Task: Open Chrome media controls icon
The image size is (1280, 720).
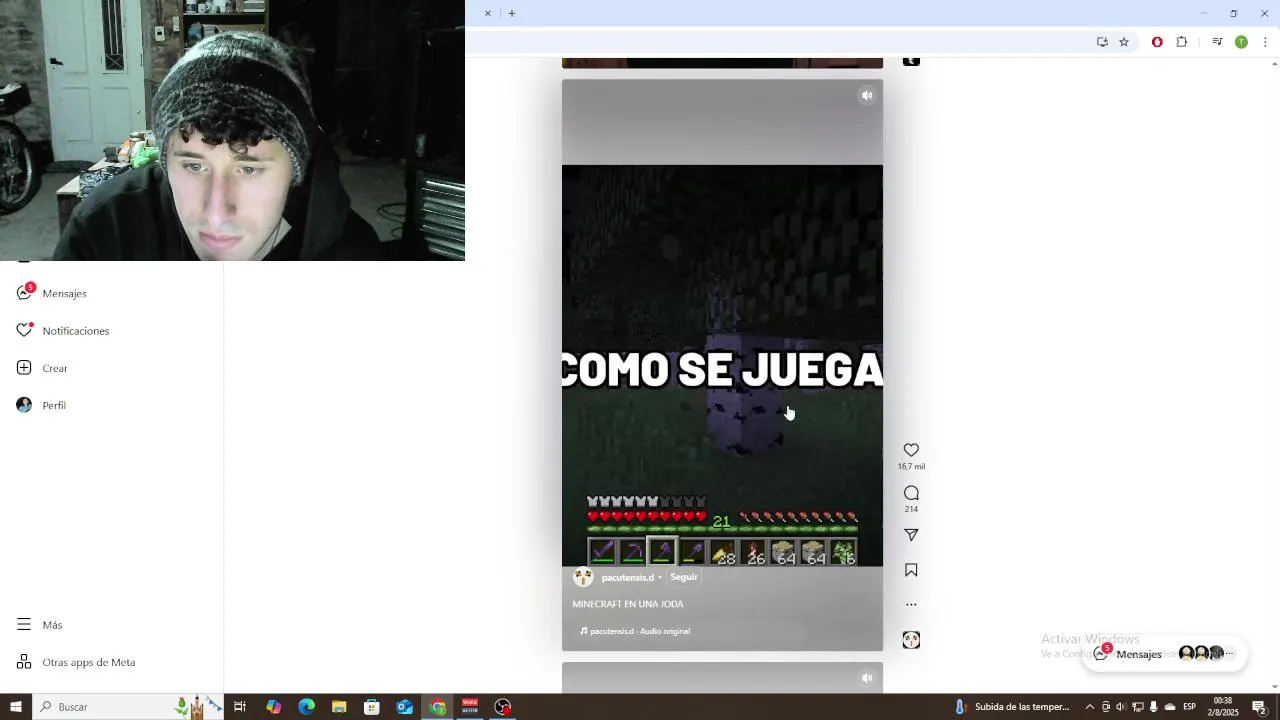Action: click(x=1217, y=42)
